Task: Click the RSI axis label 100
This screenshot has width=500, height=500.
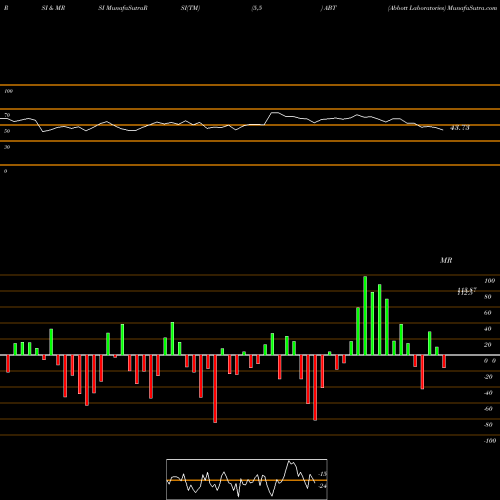Action: 9,91
